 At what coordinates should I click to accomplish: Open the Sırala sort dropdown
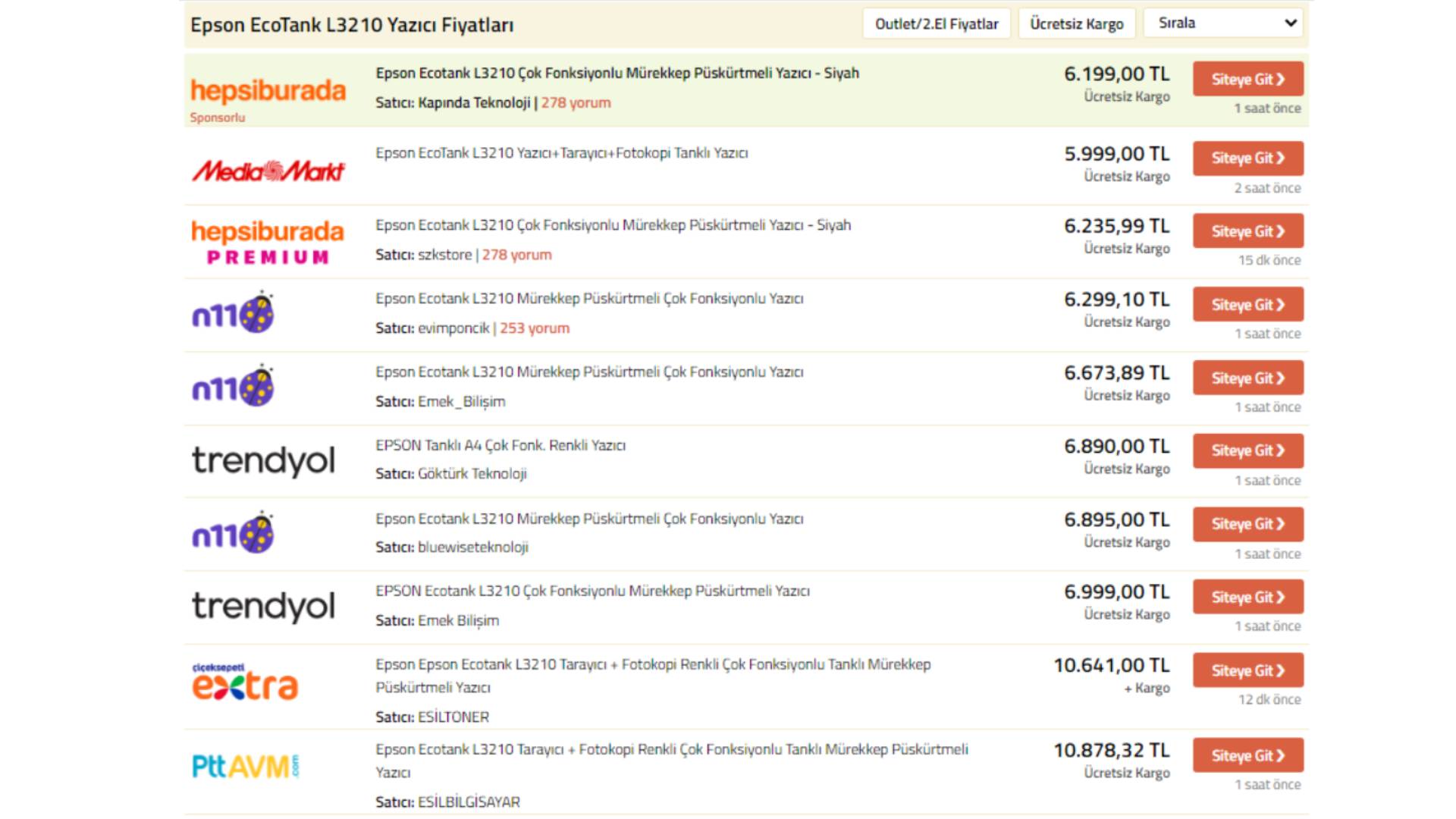(1225, 24)
